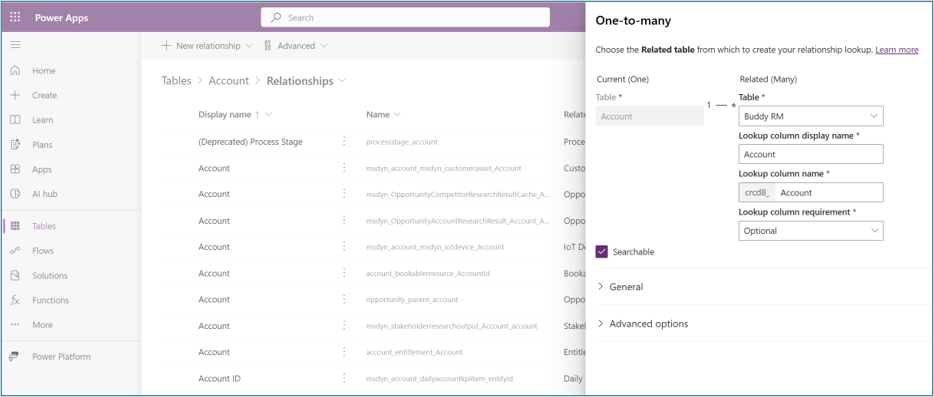Click the Learn book icon

15,120
